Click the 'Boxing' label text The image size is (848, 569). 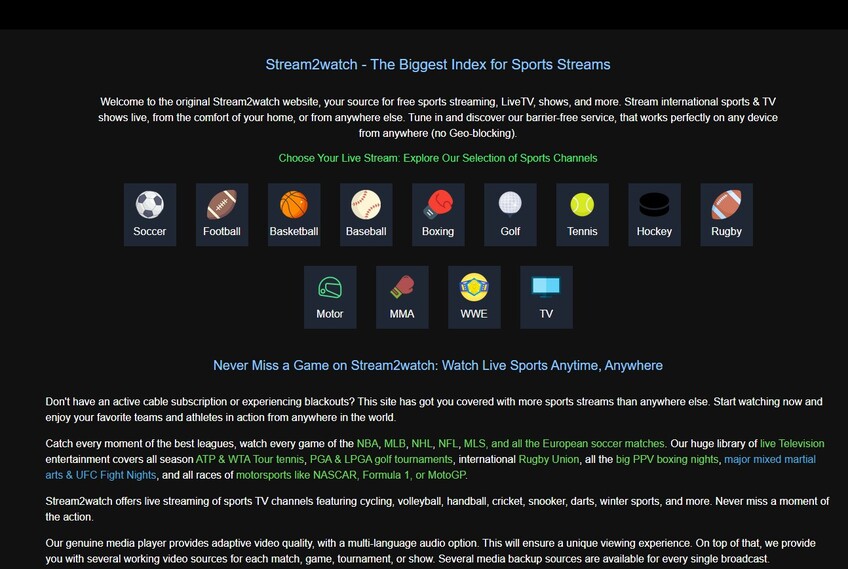click(x=438, y=231)
